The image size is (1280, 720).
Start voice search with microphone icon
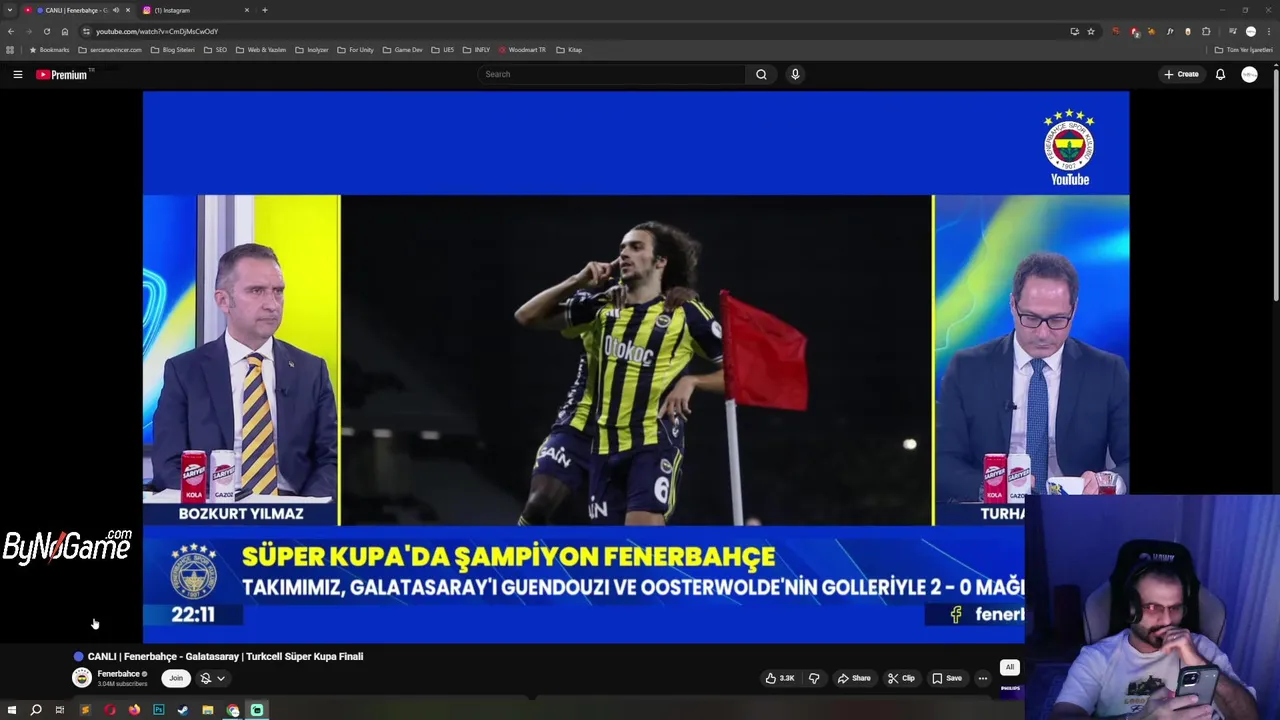click(795, 74)
